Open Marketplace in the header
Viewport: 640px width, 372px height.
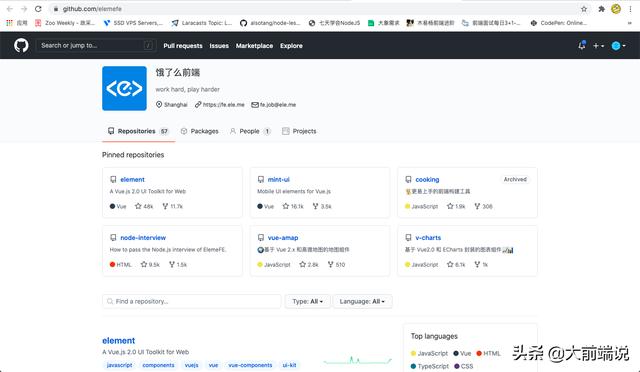tap(254, 46)
